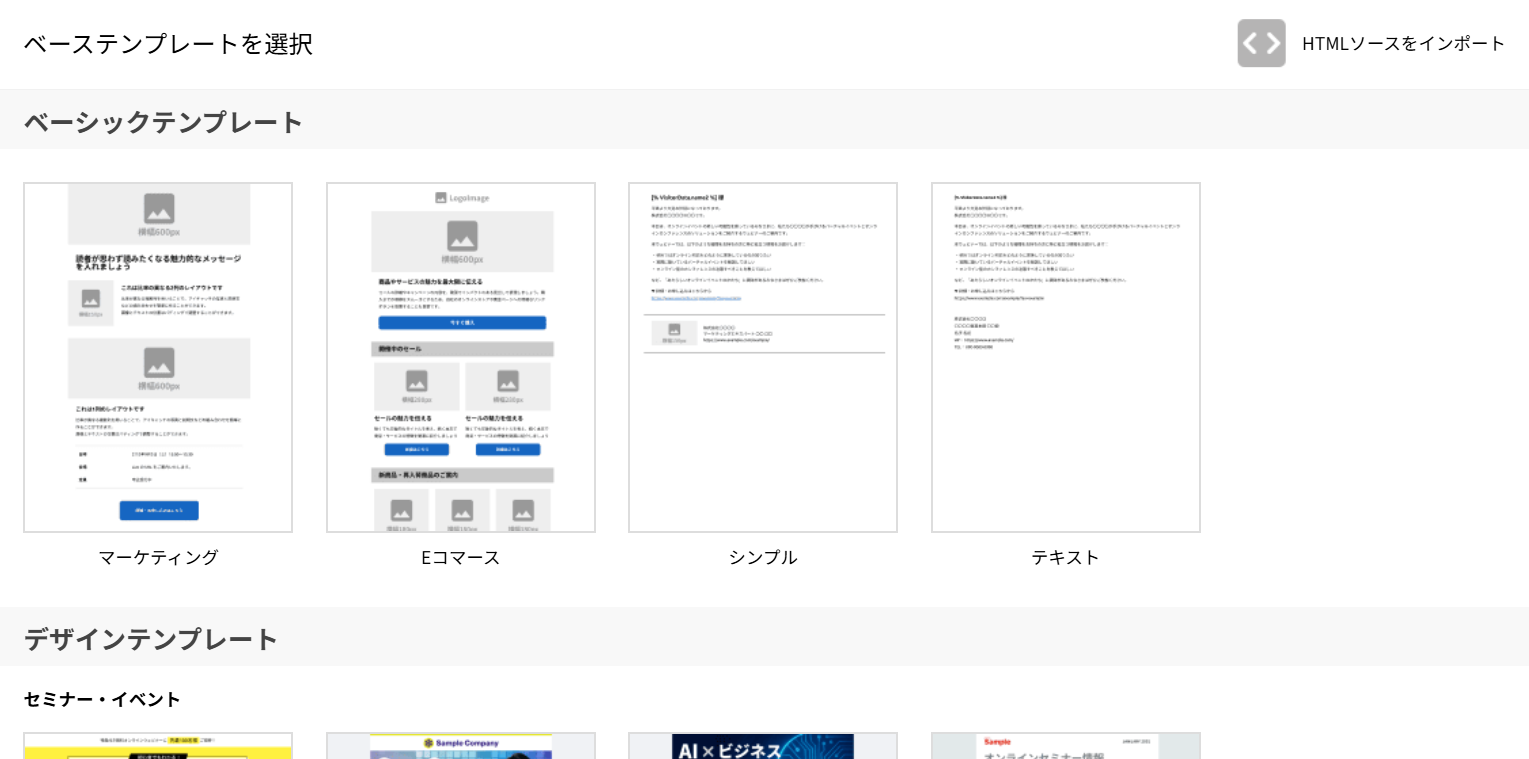
Task: Click the セミナー・イベント subheading
Action: (x=102, y=699)
